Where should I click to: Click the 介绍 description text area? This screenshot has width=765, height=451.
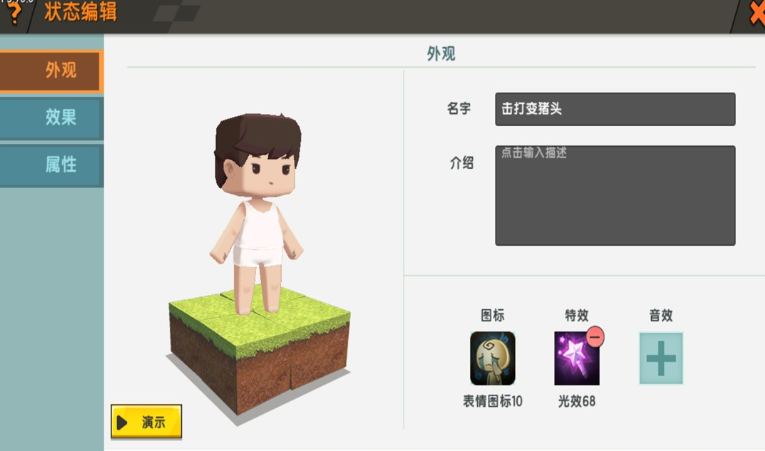pyautogui.click(x=615, y=195)
